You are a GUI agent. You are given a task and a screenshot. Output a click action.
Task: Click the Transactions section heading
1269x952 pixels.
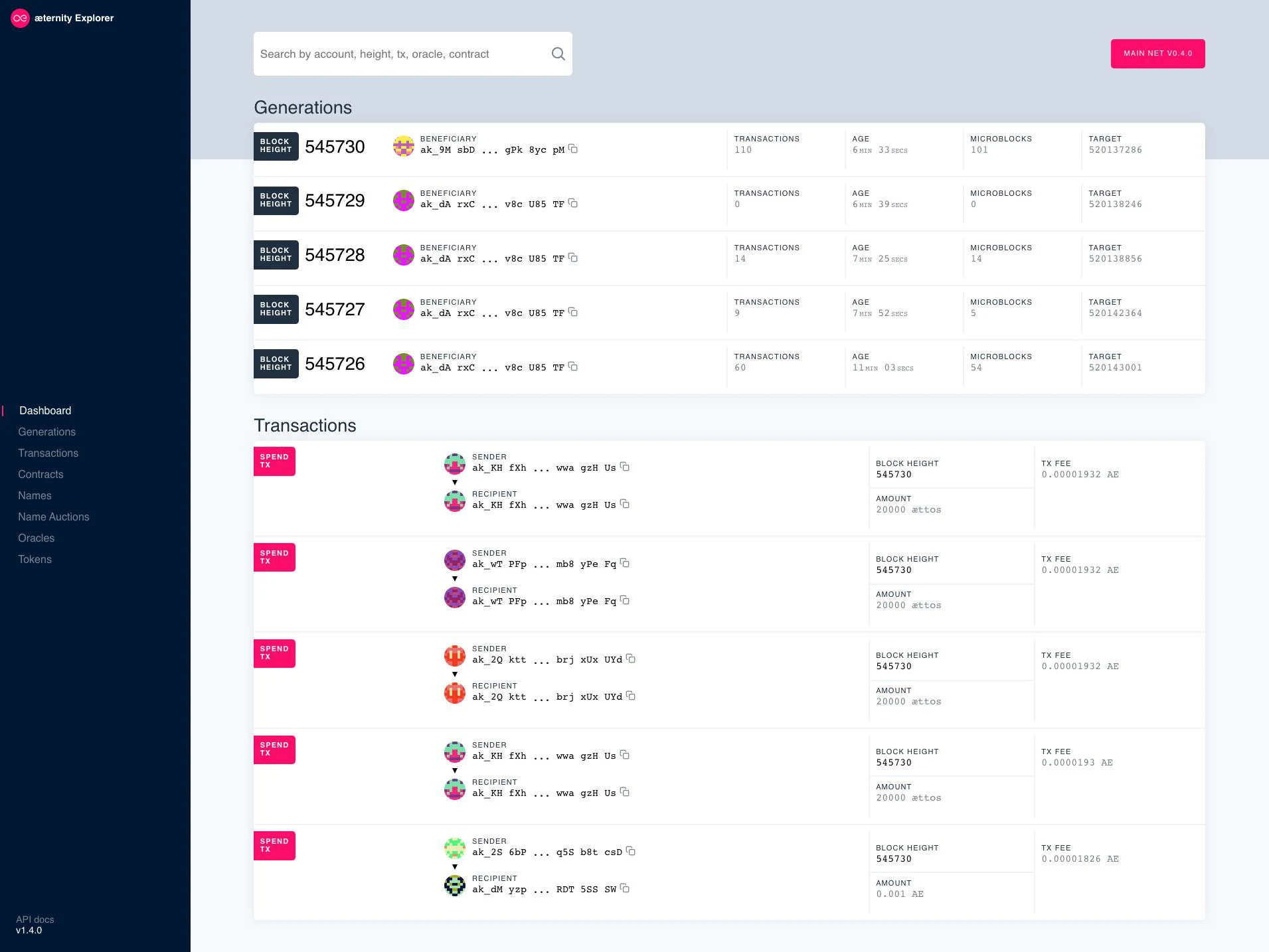tap(305, 426)
